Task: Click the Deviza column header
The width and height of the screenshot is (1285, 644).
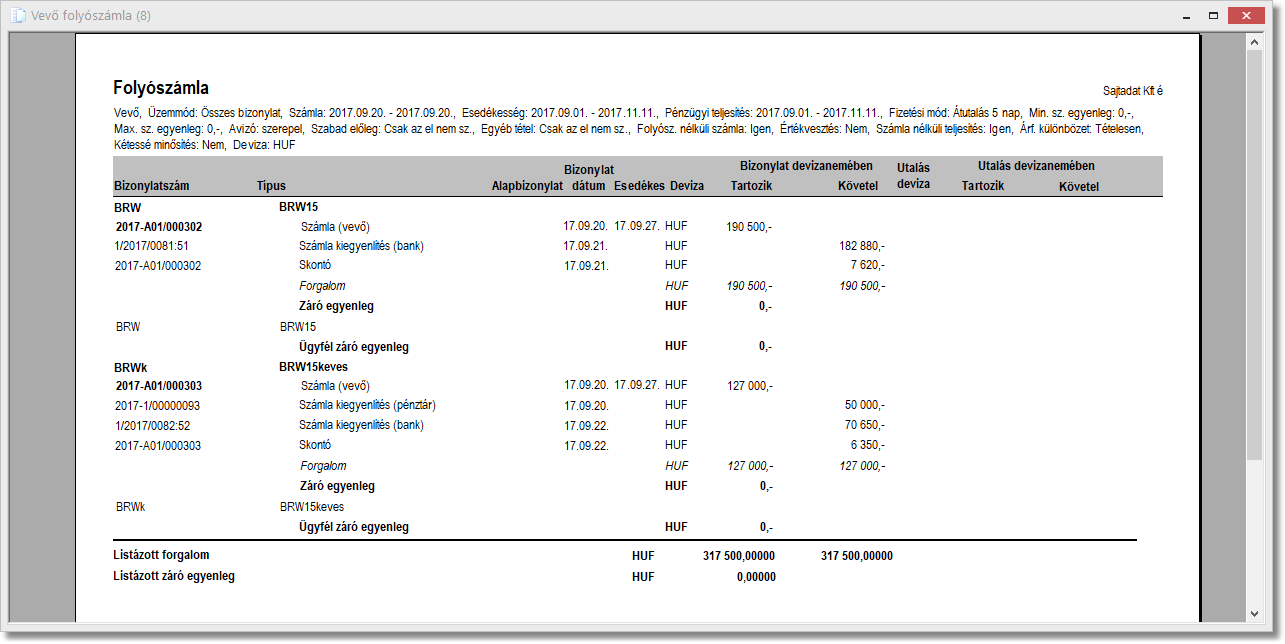Action: point(687,186)
